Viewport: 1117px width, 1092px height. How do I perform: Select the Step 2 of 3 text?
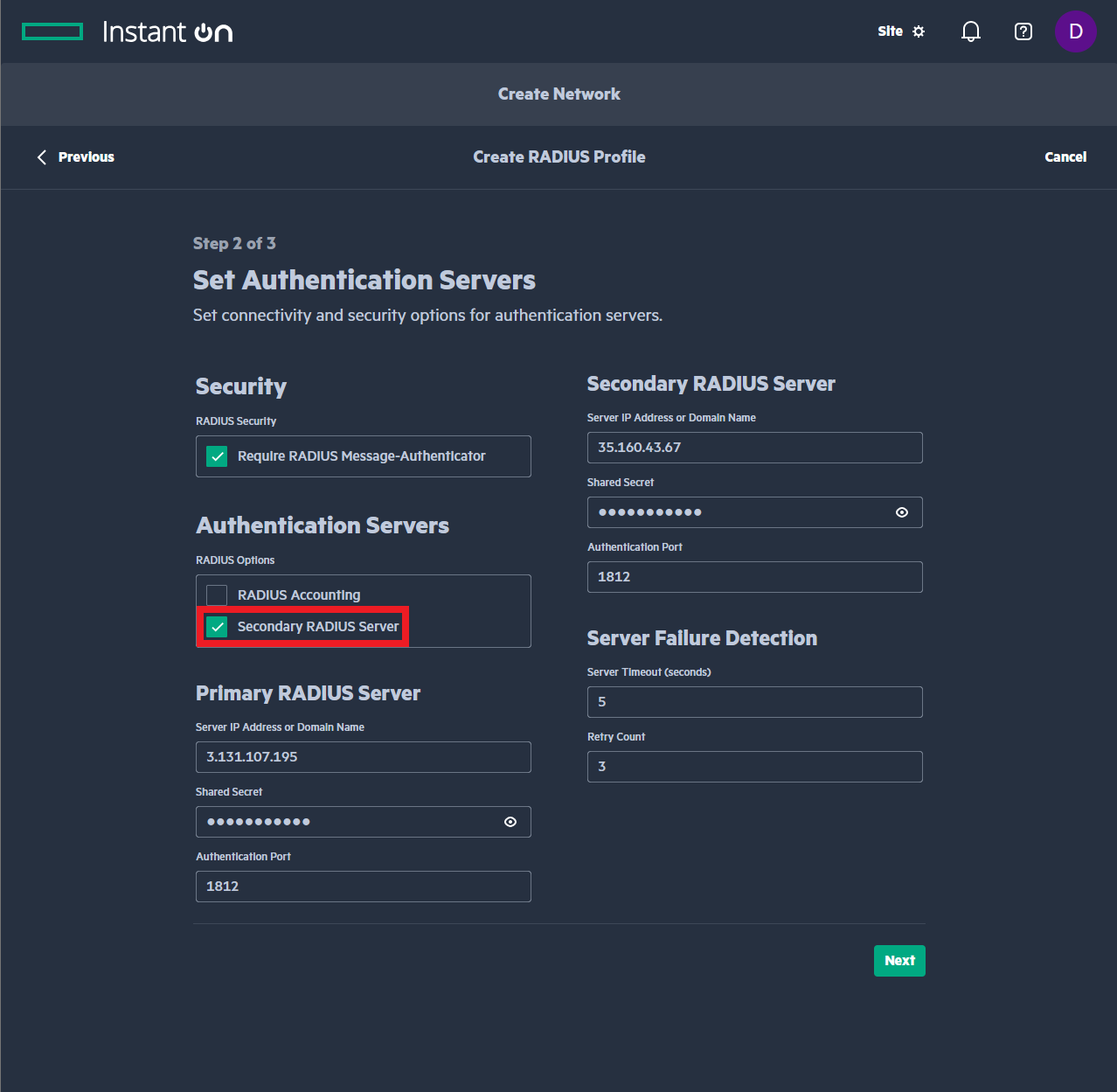point(234,244)
